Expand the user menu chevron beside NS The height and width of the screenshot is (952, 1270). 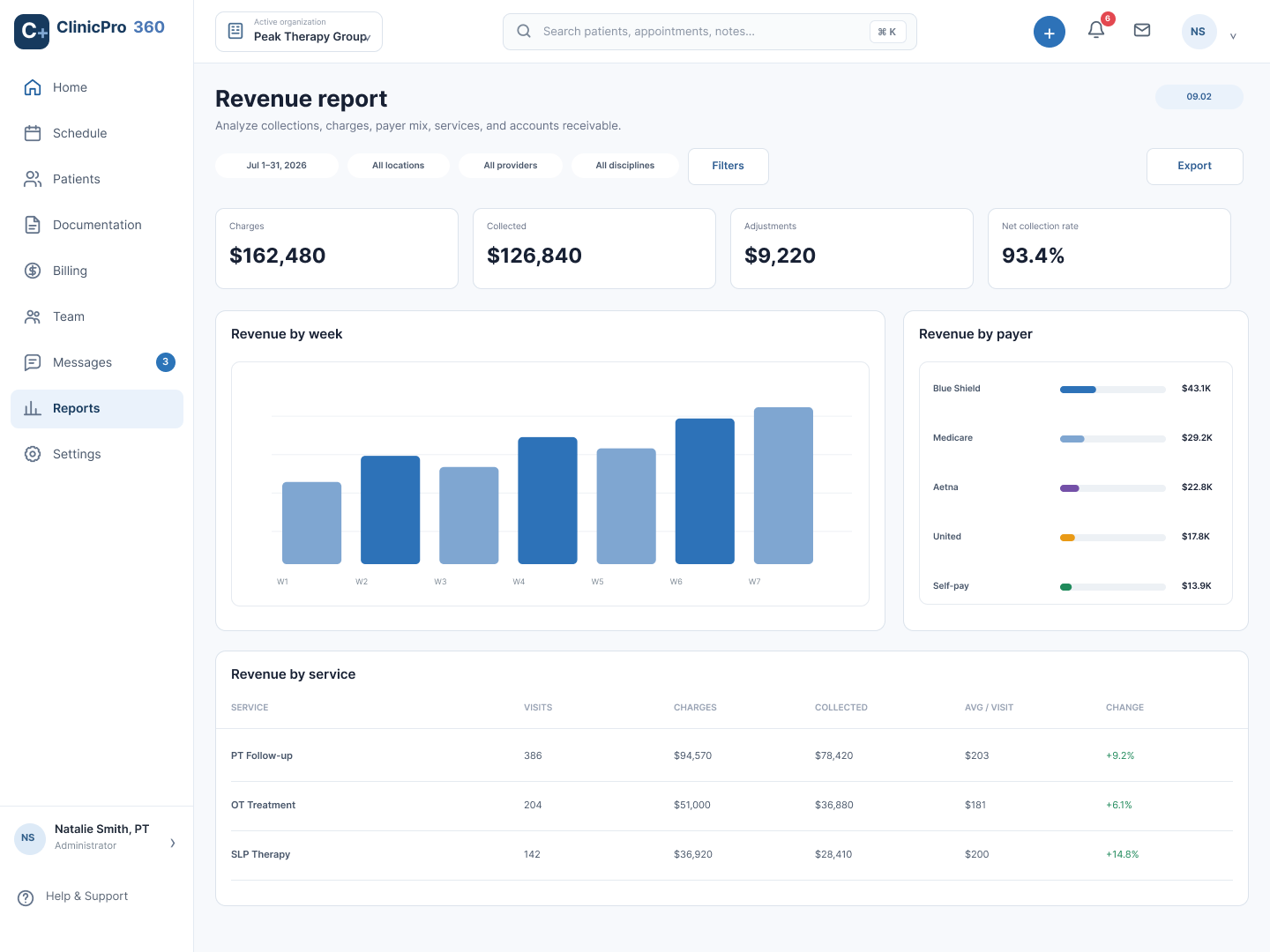tap(1233, 36)
